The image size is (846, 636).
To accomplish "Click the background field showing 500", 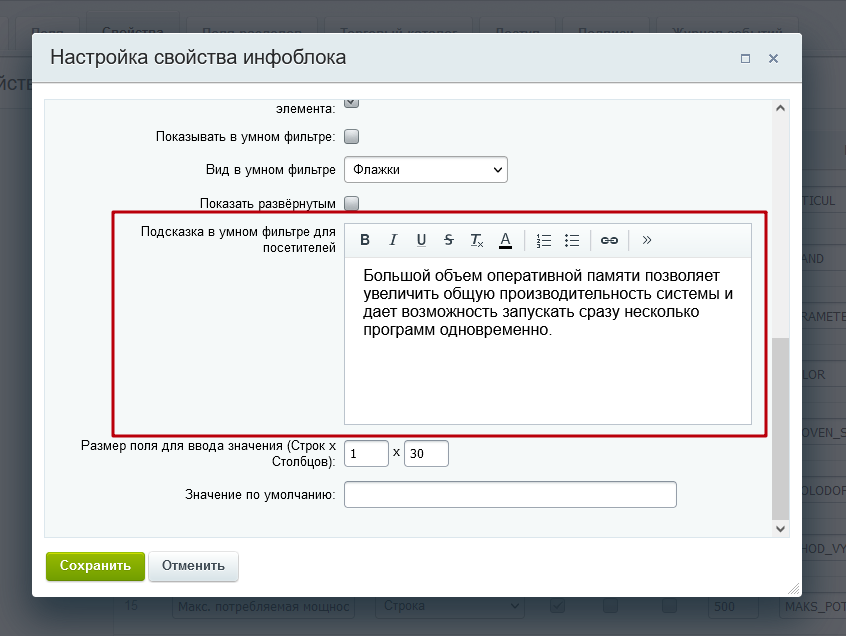I will 733,606.
